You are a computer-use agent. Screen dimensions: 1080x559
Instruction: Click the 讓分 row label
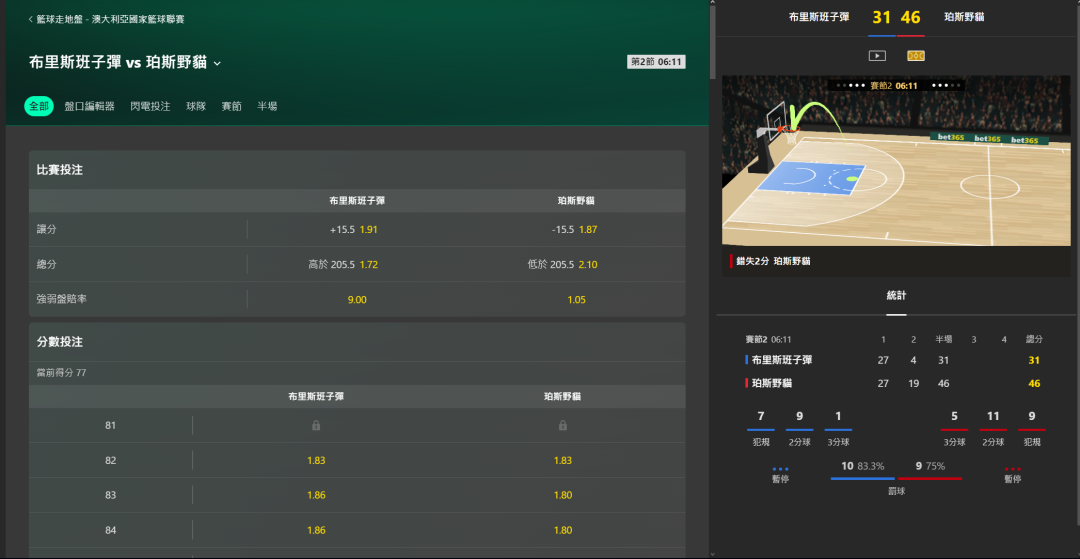point(47,229)
